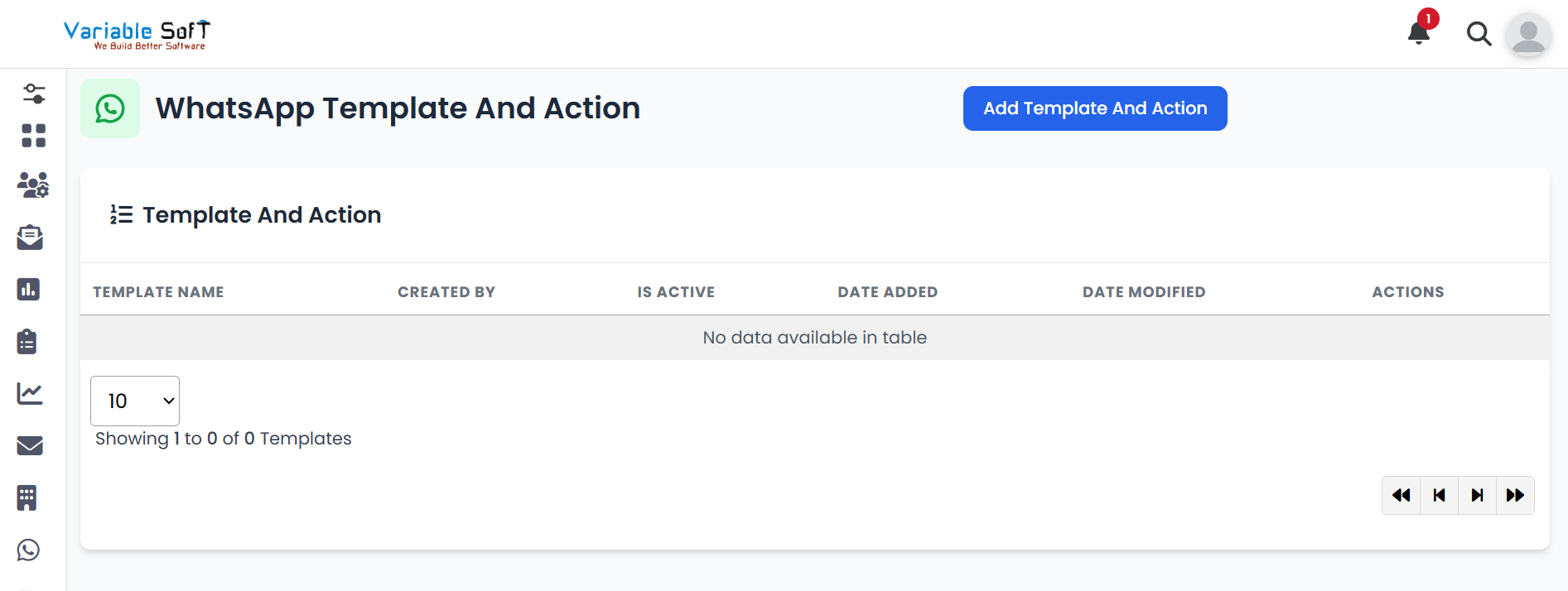Screen dimensions: 1568x591
Task: Click the closed envelope mail icon
Action: pos(30,445)
